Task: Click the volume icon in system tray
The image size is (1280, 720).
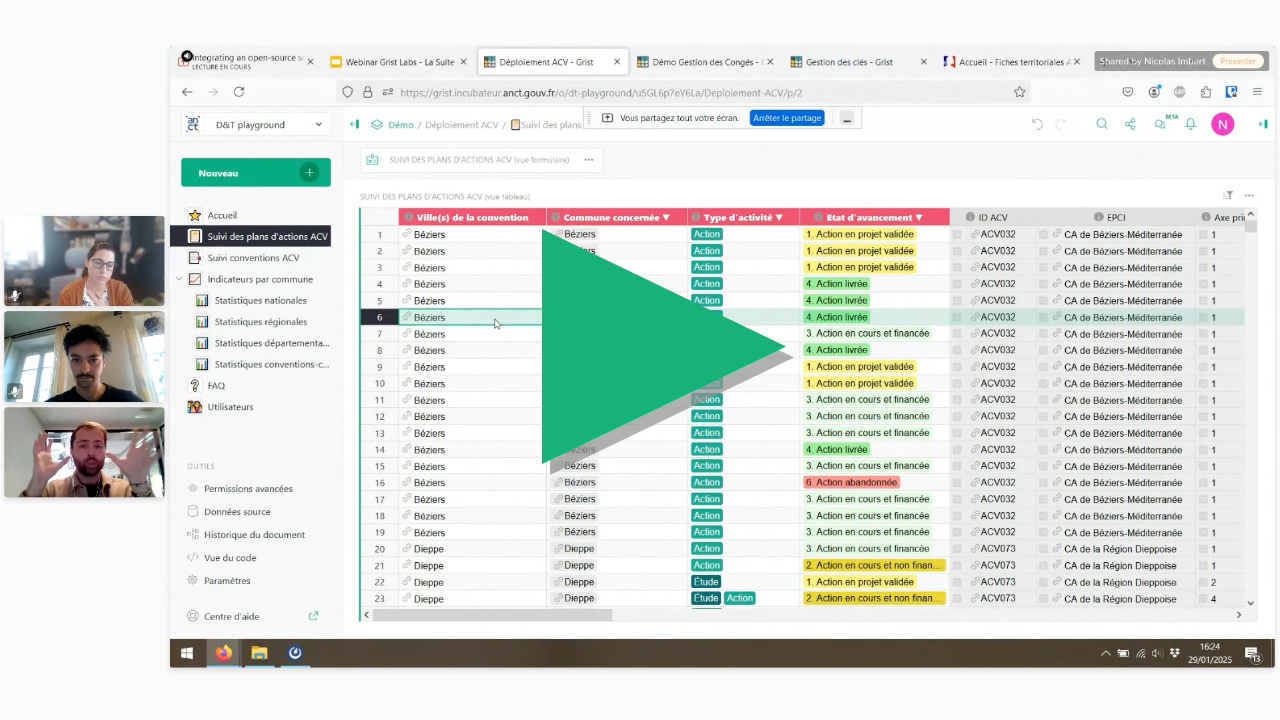Action: pos(1157,654)
